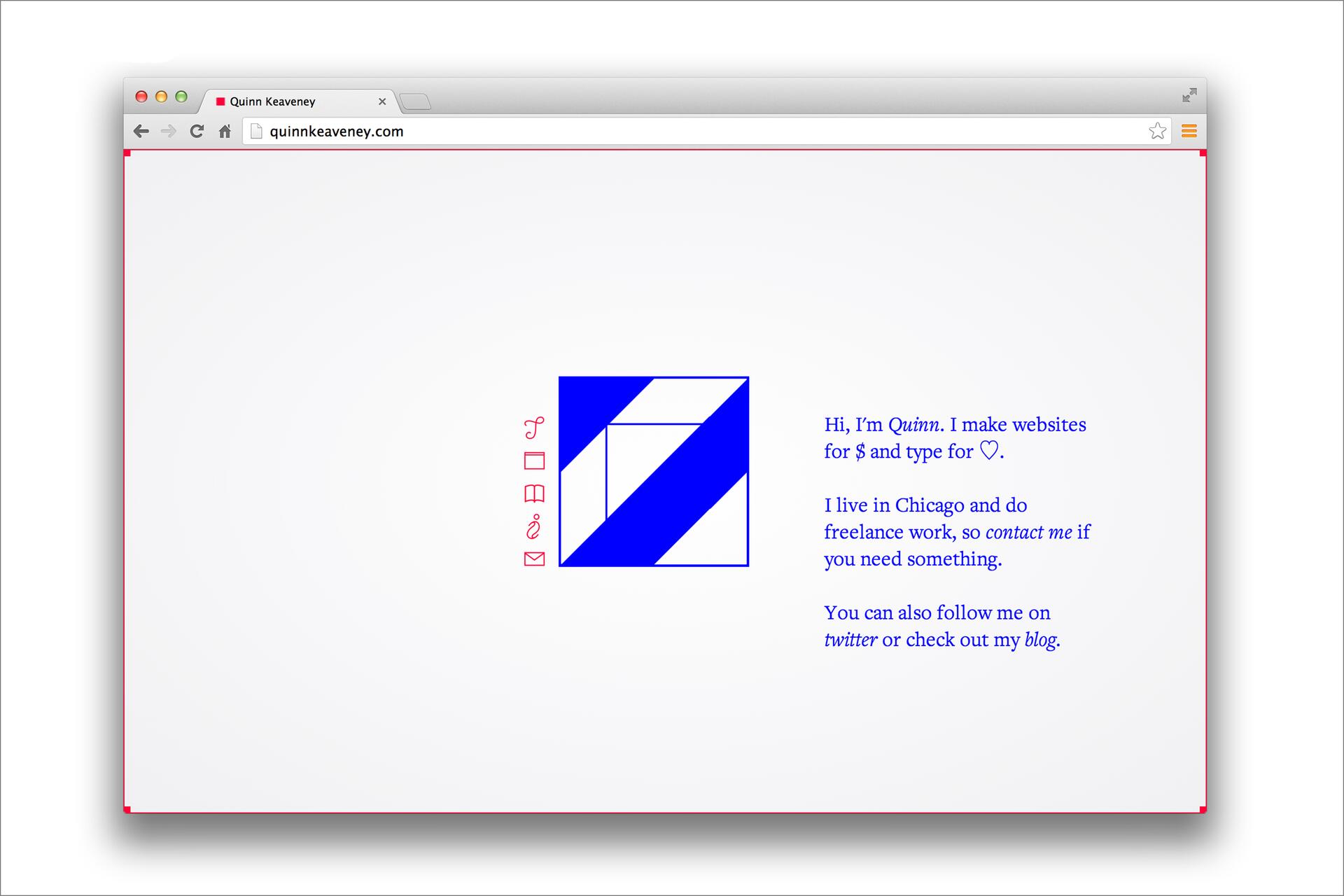Navigate back using the back arrow

click(x=141, y=131)
